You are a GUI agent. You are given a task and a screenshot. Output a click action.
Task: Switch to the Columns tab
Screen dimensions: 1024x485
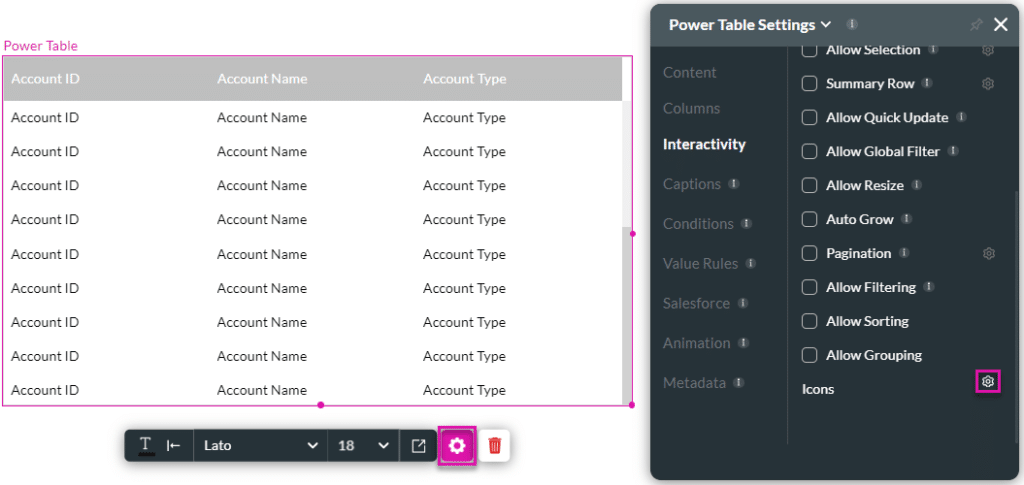[x=691, y=108]
